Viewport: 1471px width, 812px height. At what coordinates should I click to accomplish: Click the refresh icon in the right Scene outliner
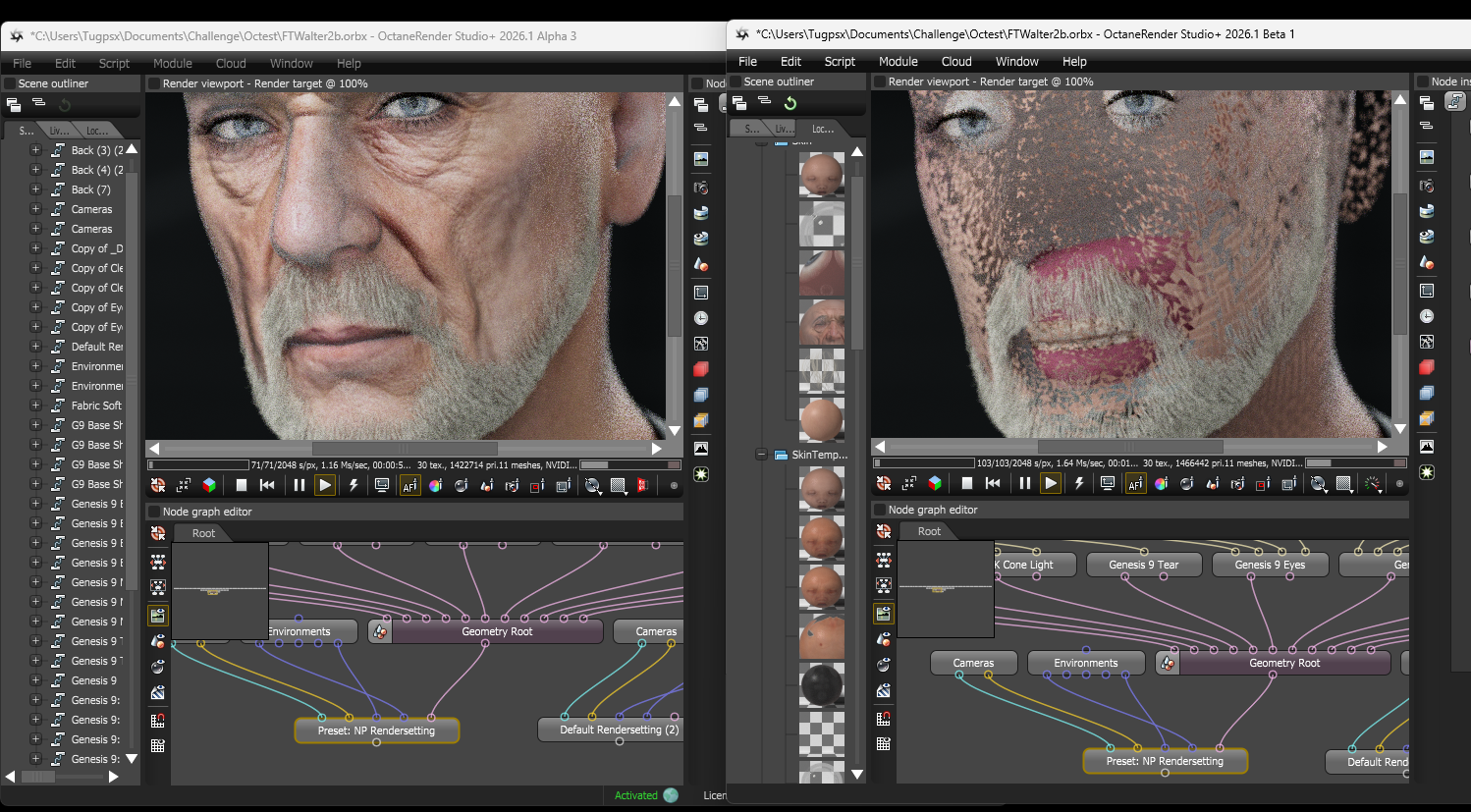pyautogui.click(x=790, y=103)
